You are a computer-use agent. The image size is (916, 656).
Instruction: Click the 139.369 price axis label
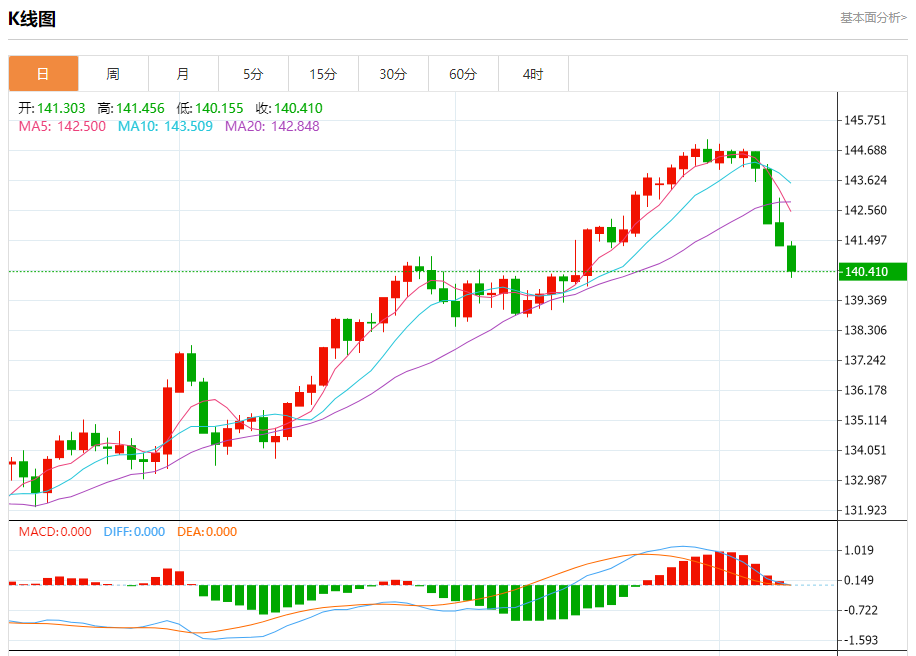pos(865,300)
